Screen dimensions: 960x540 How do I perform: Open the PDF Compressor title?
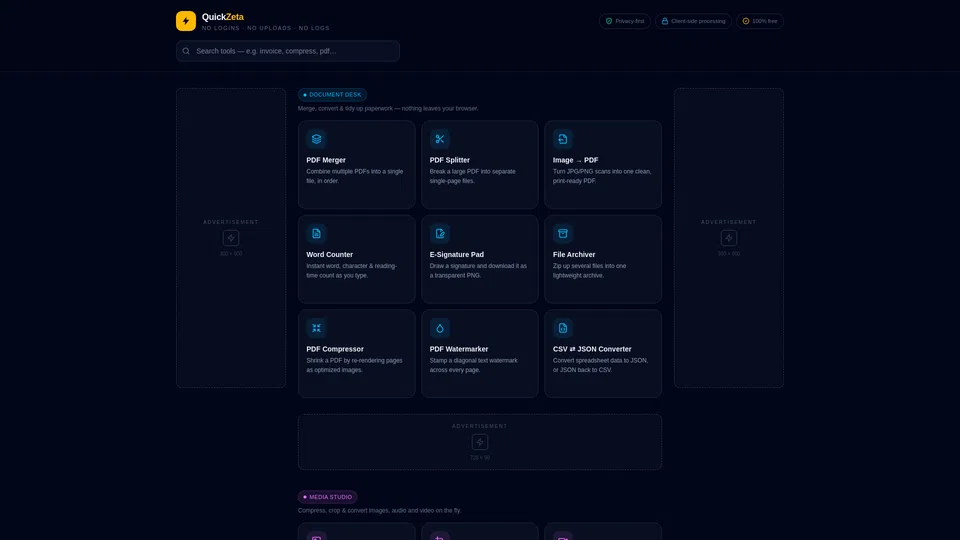coord(335,349)
